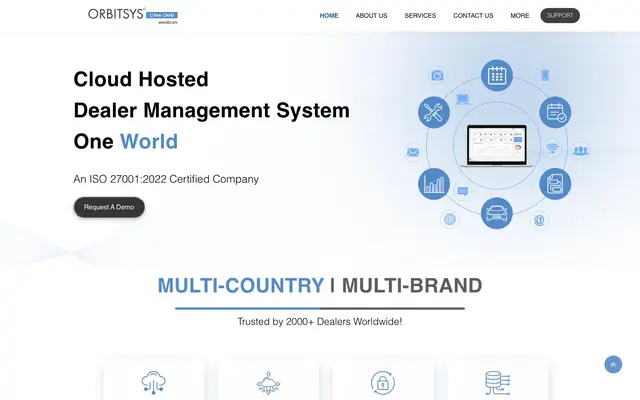Click the small laptop icon in the ring
The width and height of the screenshot is (640, 400).
pyautogui.click(x=462, y=99)
